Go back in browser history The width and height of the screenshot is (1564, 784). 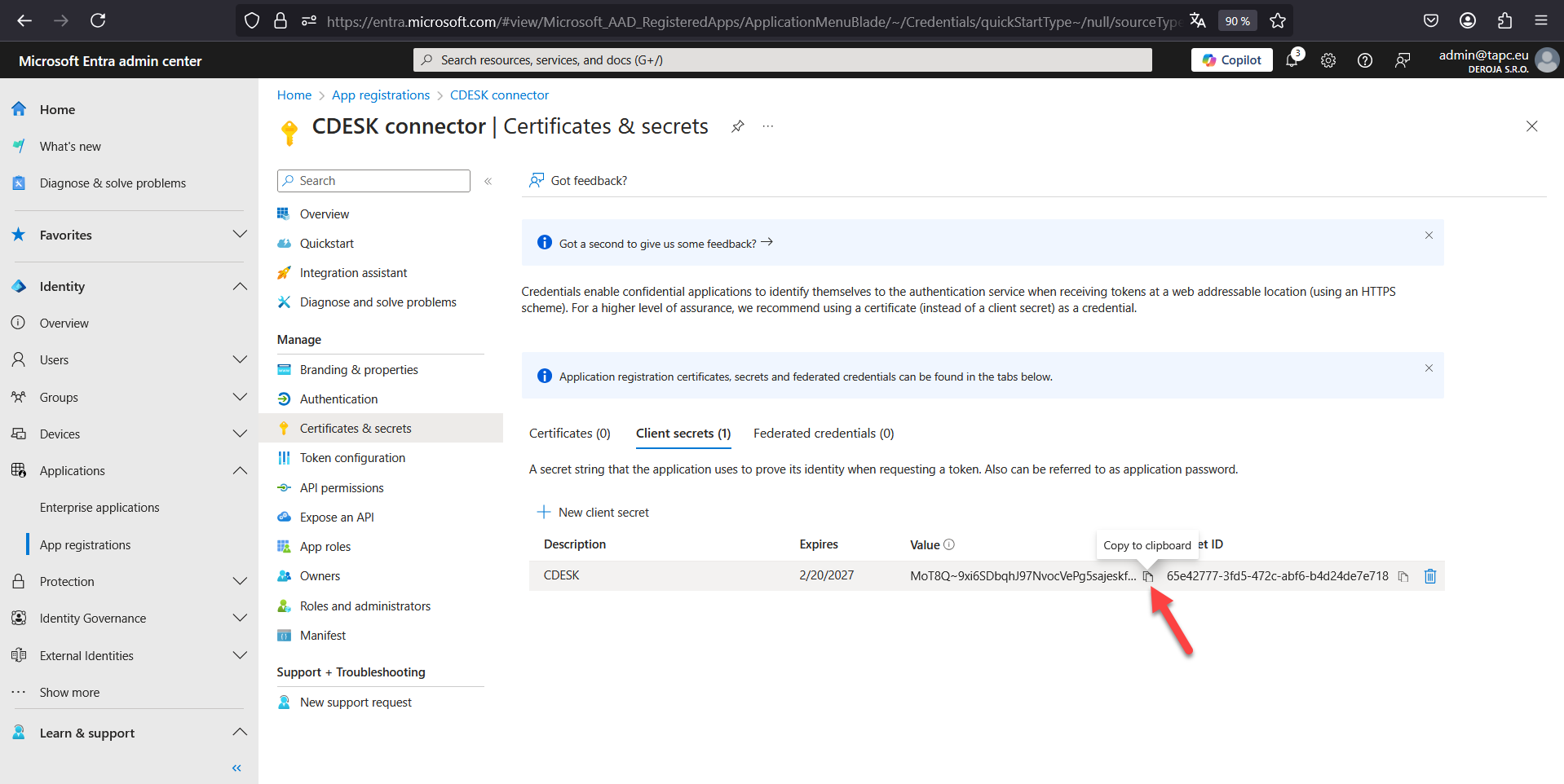tap(24, 20)
